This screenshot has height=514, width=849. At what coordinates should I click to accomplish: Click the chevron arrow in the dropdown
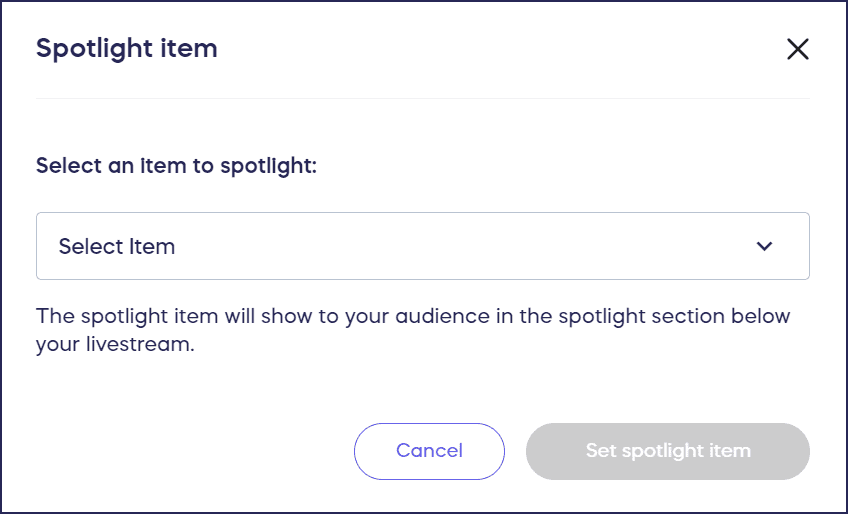point(765,246)
